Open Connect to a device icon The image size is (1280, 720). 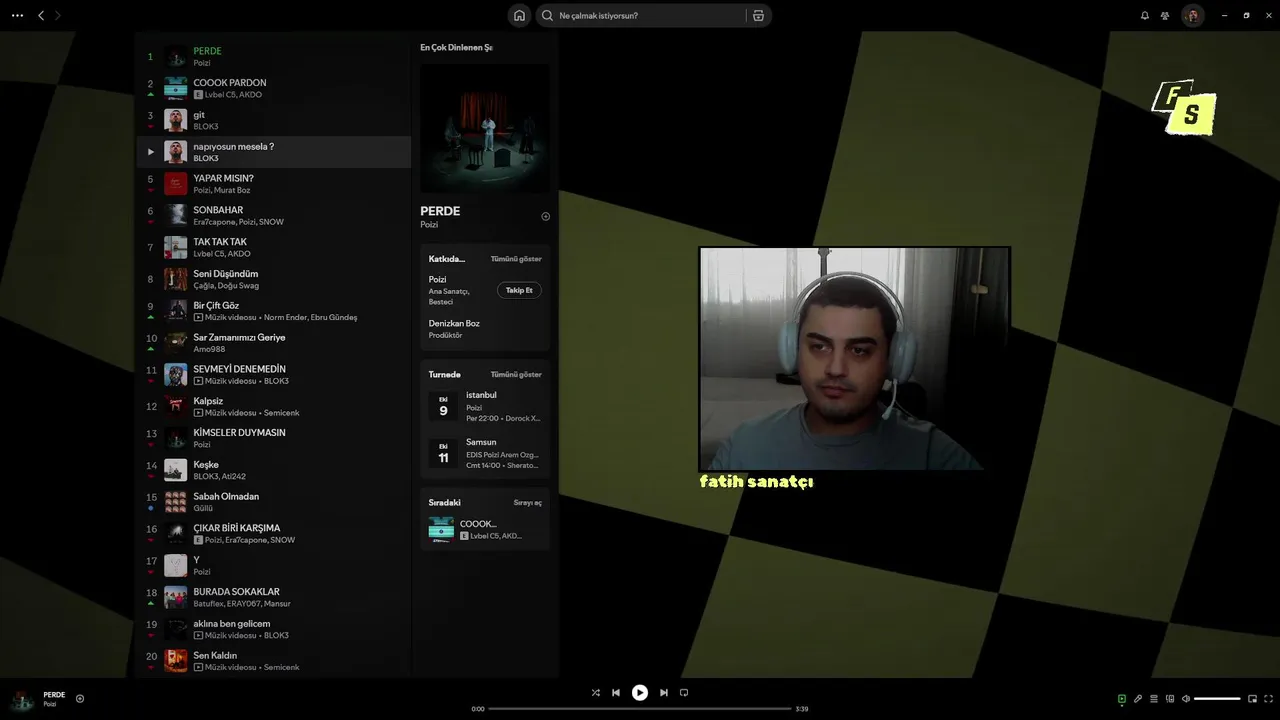click(x=1170, y=699)
